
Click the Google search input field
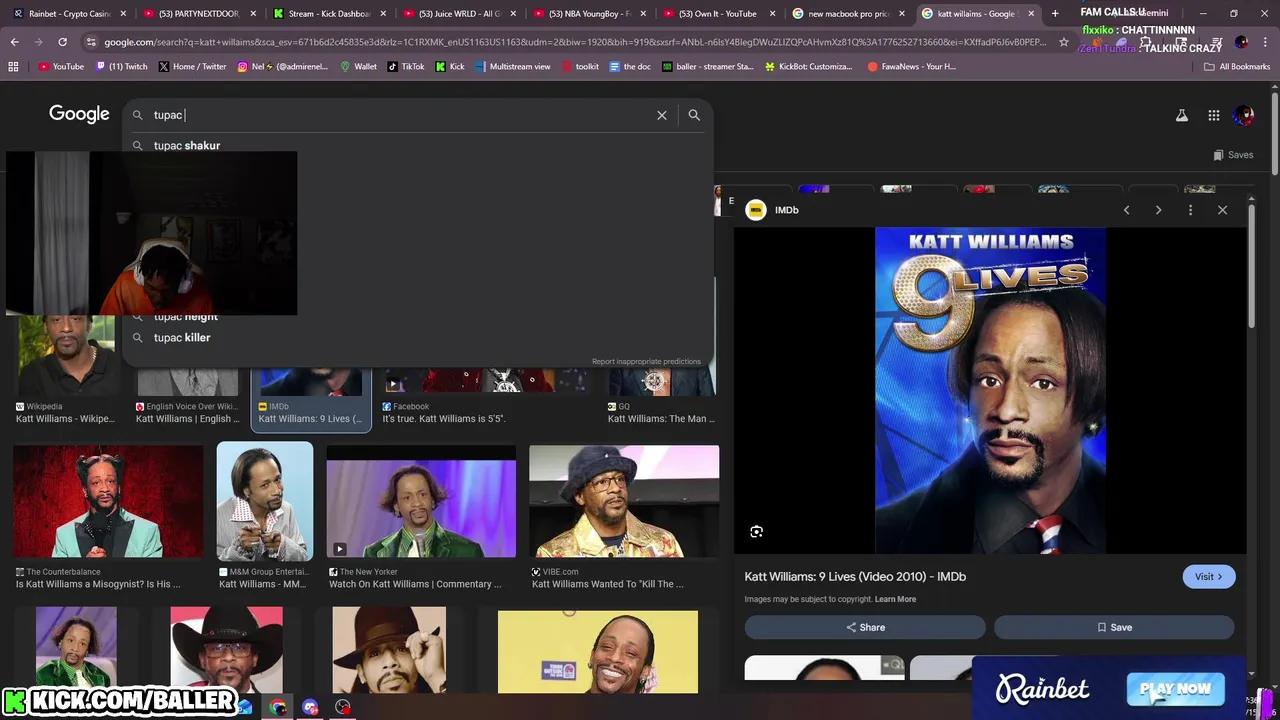400,115
